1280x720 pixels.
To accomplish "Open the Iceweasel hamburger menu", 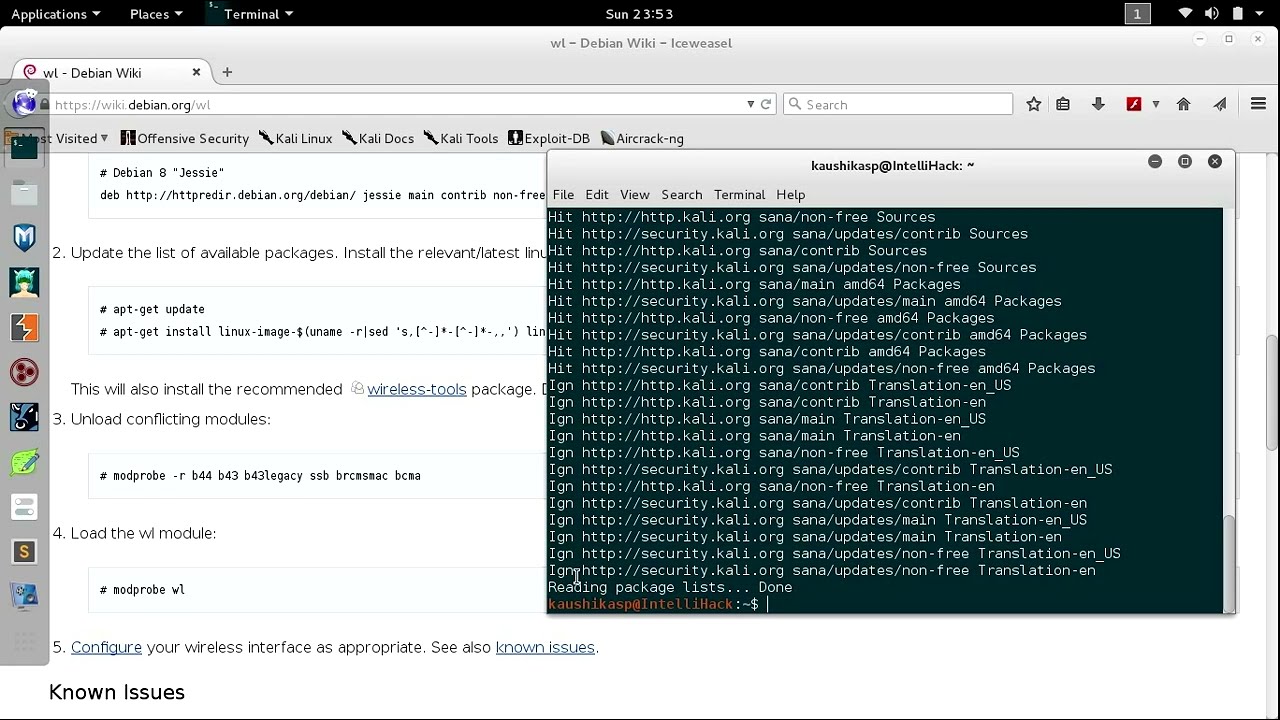I will pos(1258,104).
